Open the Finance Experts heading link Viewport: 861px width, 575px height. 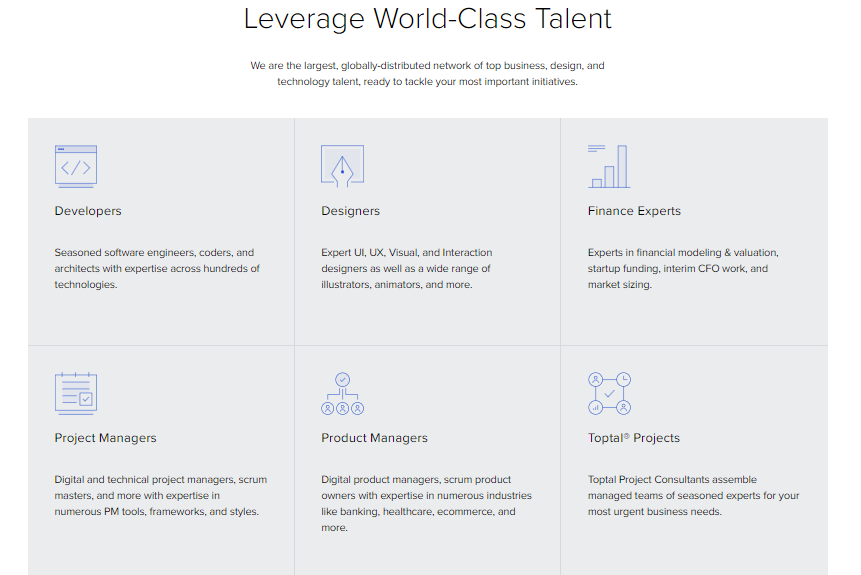[x=634, y=211]
